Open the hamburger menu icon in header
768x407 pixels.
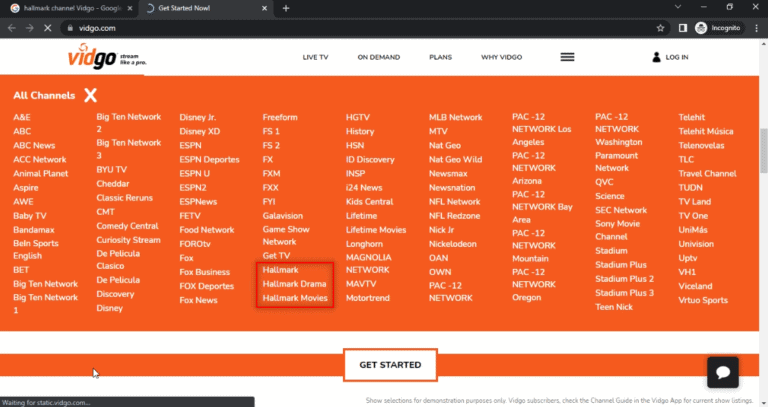point(567,57)
